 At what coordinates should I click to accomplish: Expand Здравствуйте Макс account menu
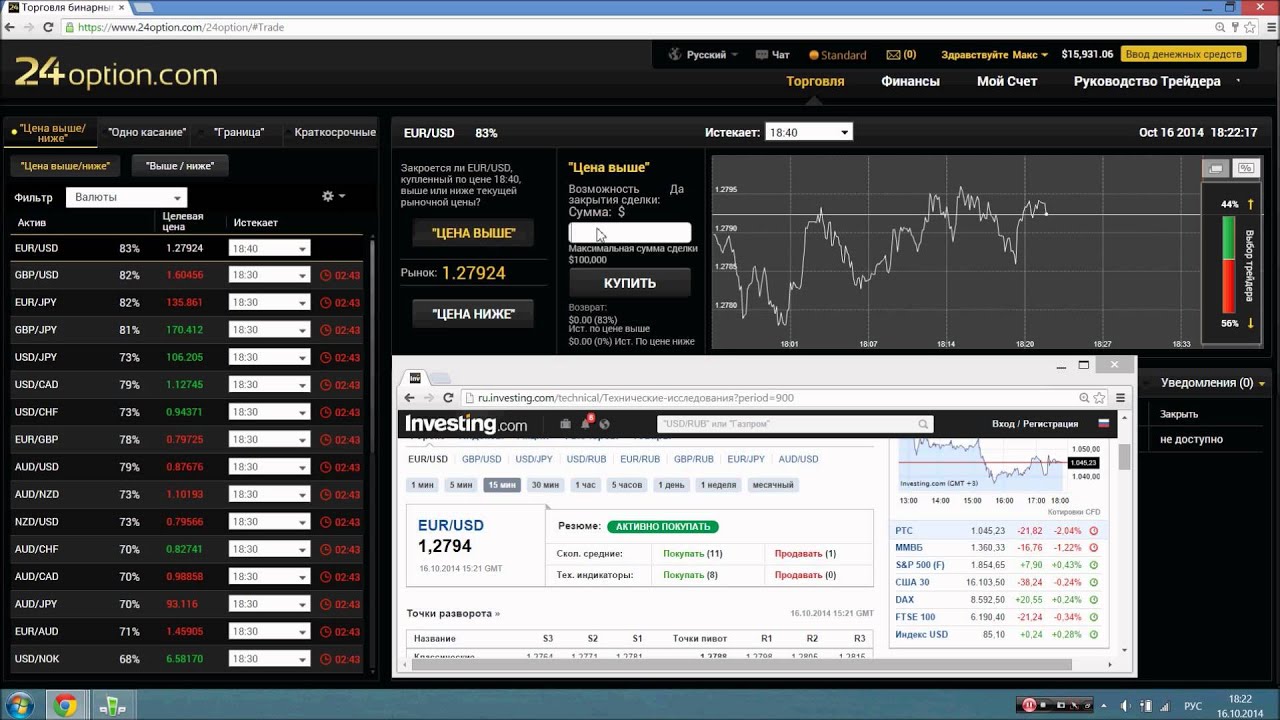[995, 55]
